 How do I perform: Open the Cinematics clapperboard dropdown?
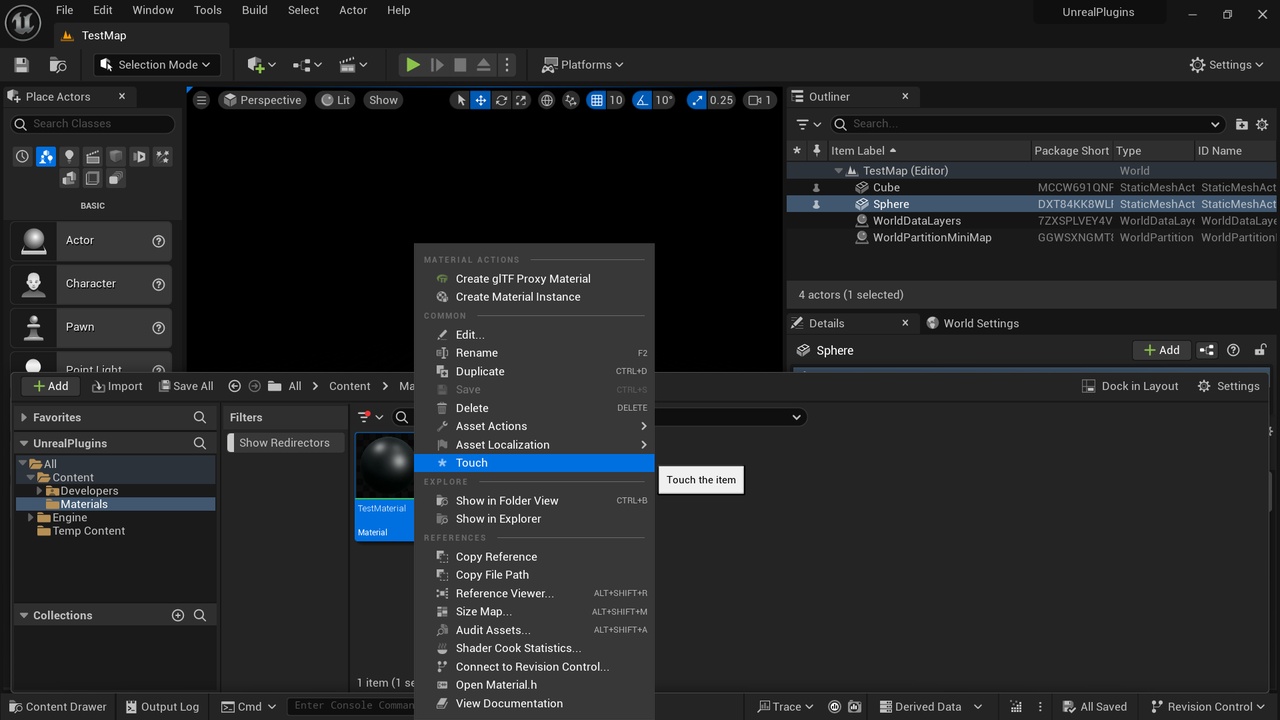[353, 65]
